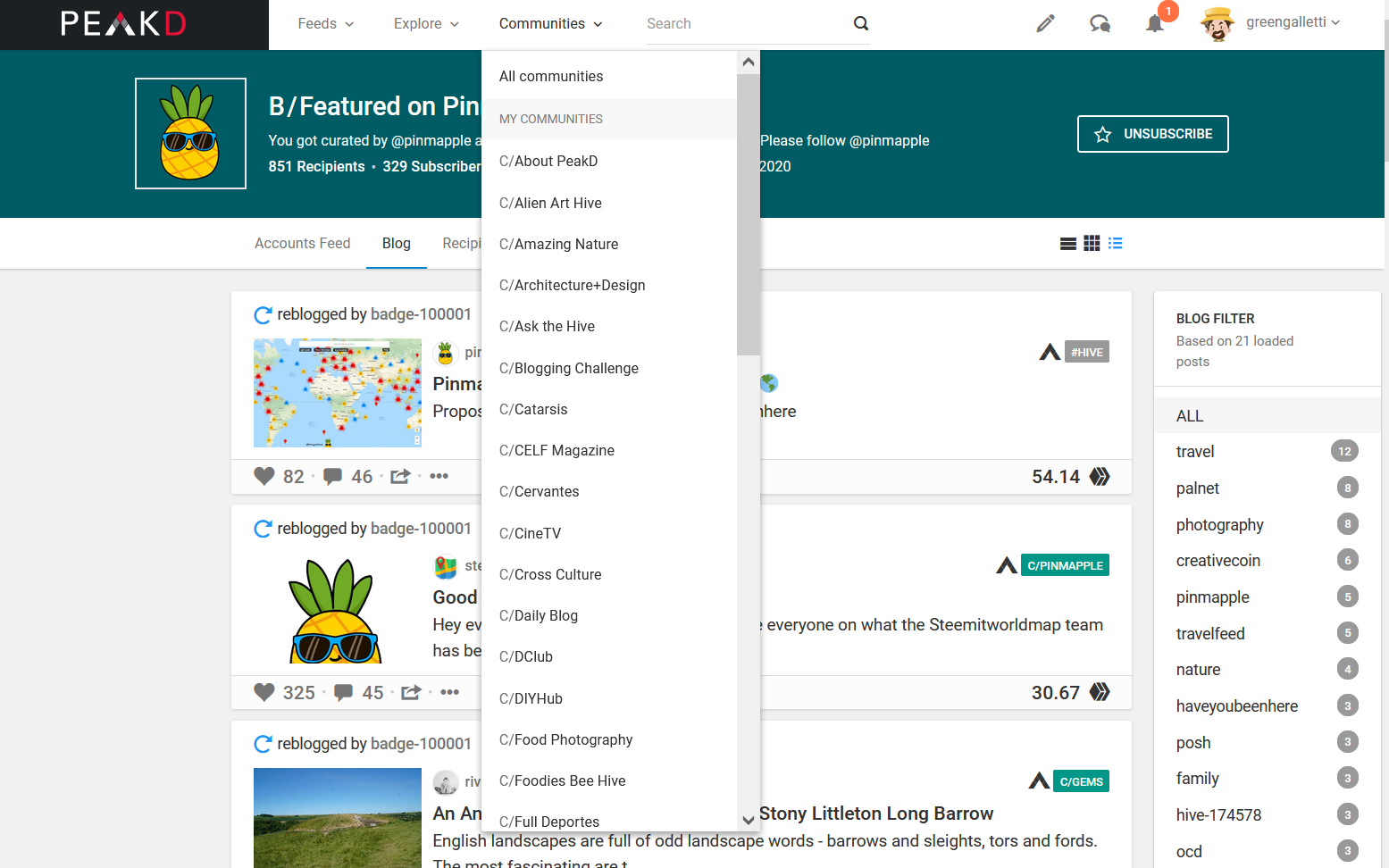This screenshot has height=868, width=1389.
Task: Click the Hive payout icon next to 30.67
Action: pos(1100,692)
